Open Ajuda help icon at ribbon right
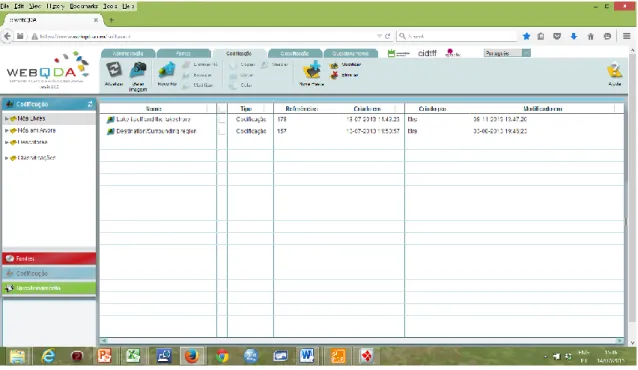Screen dimensions: 638x370 pos(615,71)
